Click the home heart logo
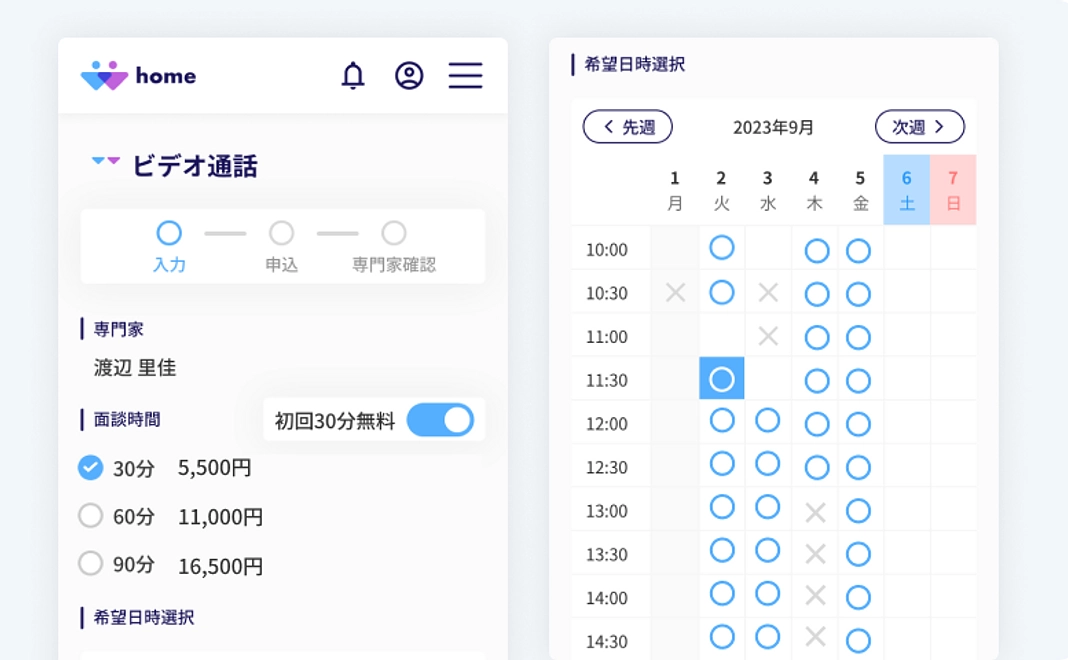Screen dimensions: 1068x660 (104, 76)
